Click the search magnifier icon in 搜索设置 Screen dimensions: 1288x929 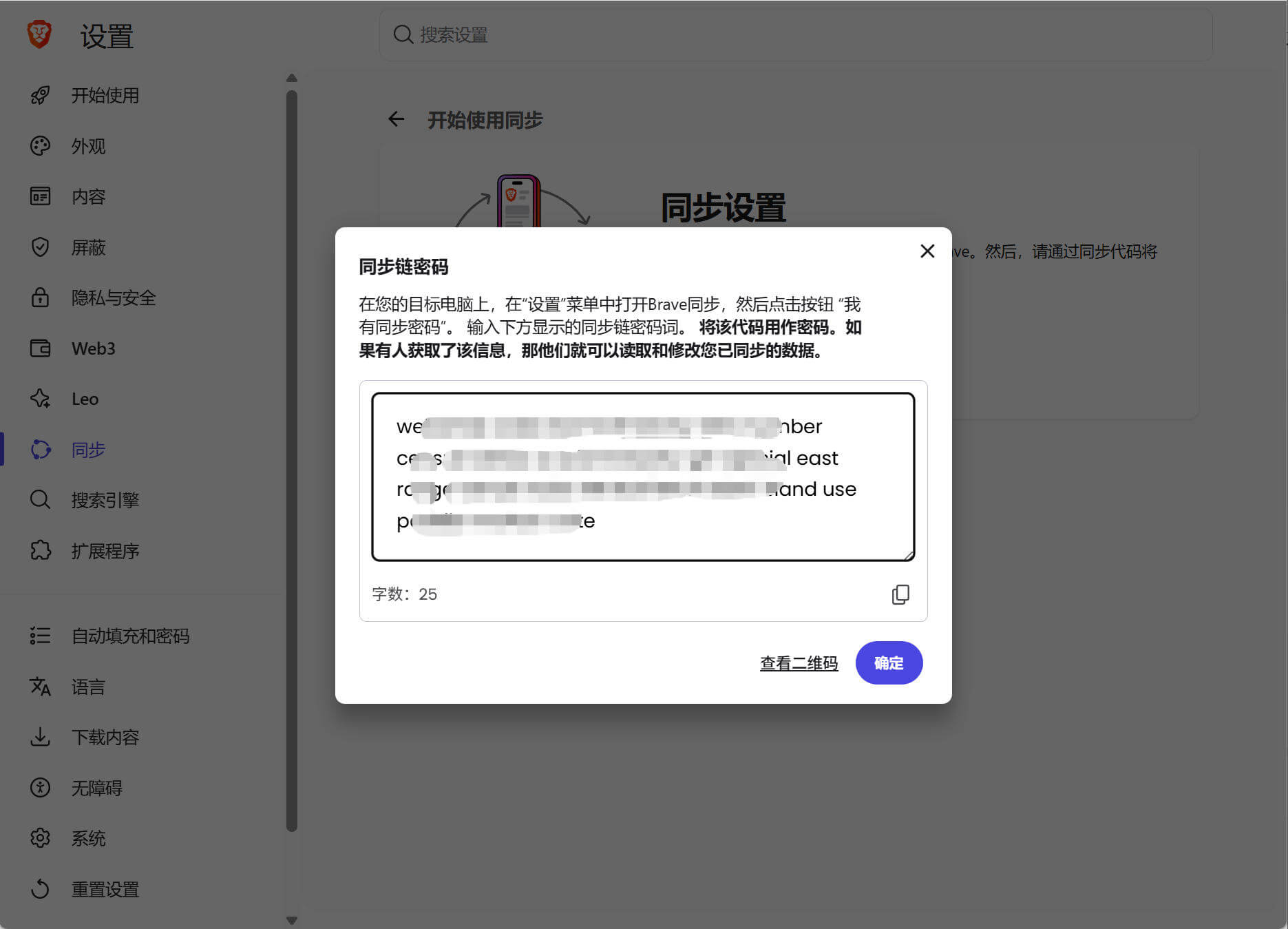tap(403, 34)
